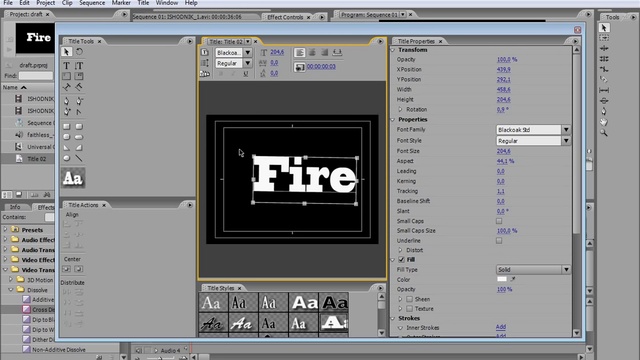640x360 pixels.
Task: Select the horizontal Type tool
Action: coord(67,66)
